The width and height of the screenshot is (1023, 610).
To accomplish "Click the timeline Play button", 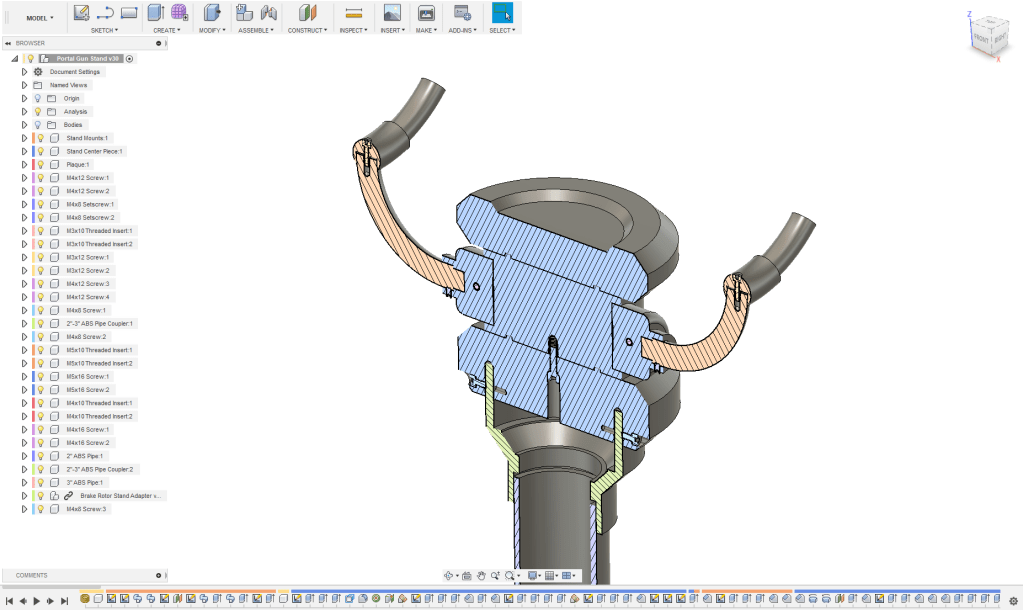I will [x=36, y=600].
